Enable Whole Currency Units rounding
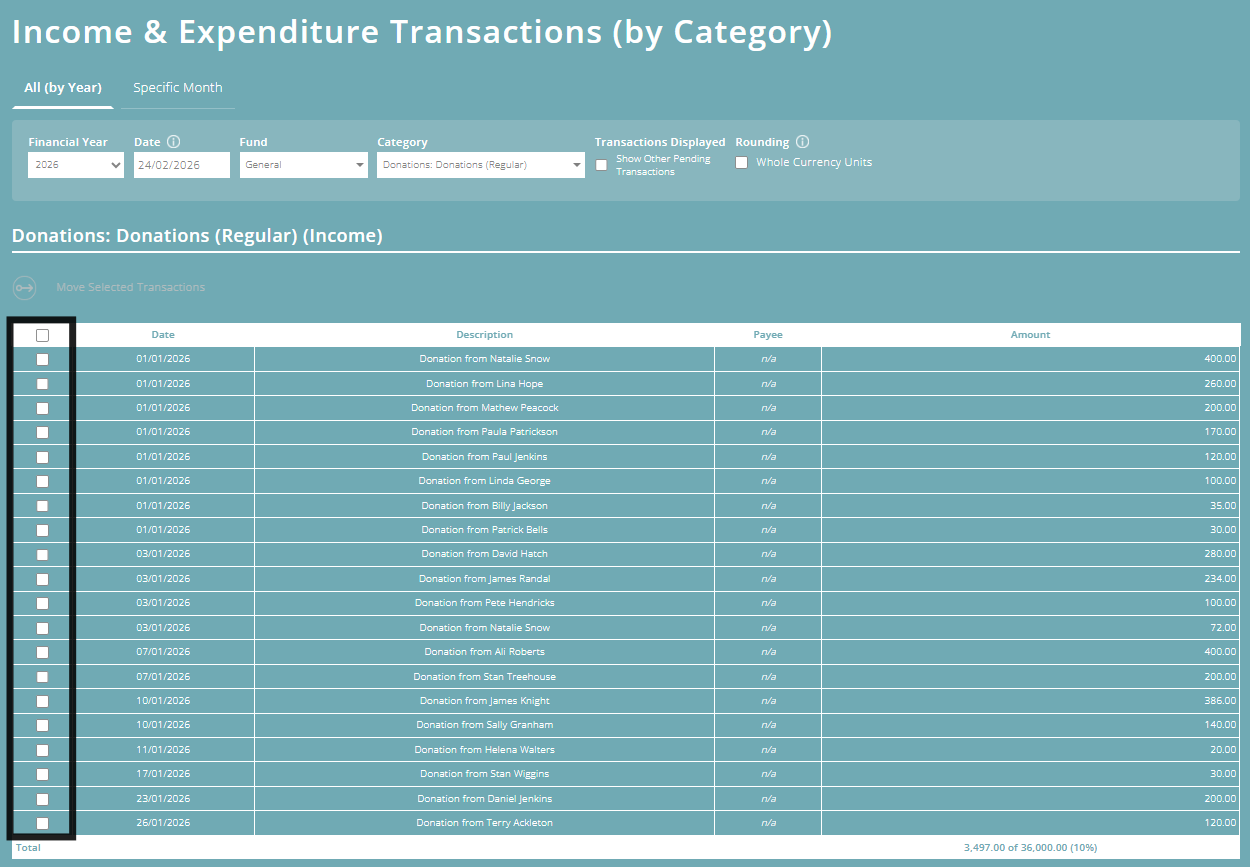The height and width of the screenshot is (867, 1250). point(741,162)
